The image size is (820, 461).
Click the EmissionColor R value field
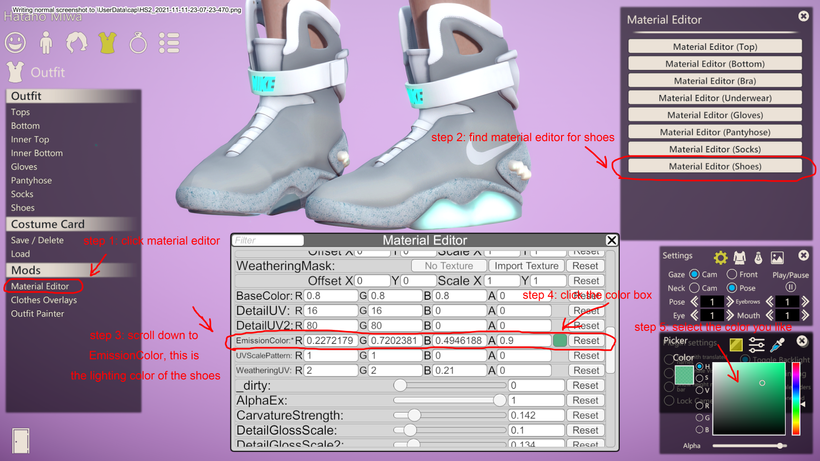click(x=331, y=340)
